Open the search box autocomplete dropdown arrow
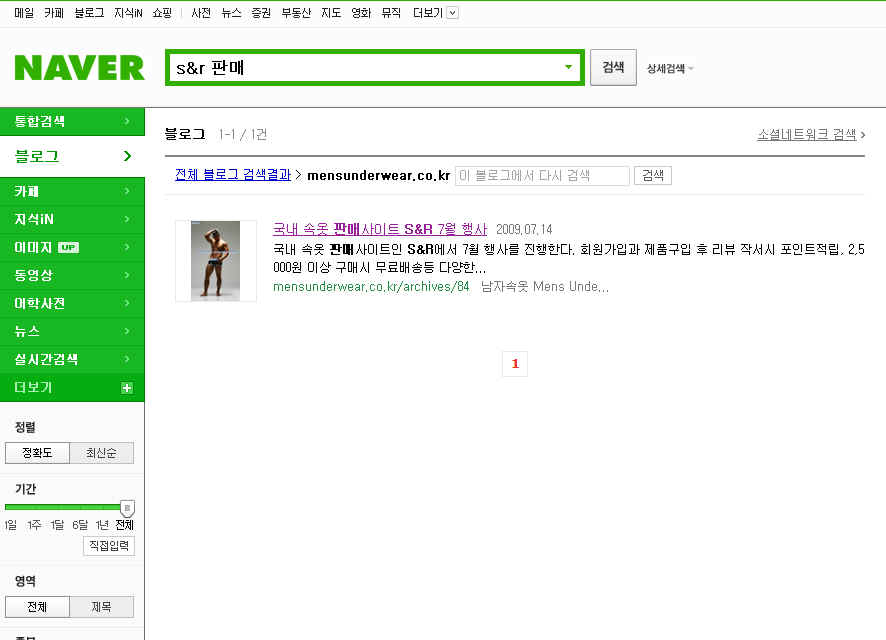This screenshot has width=886, height=640. click(x=568, y=67)
